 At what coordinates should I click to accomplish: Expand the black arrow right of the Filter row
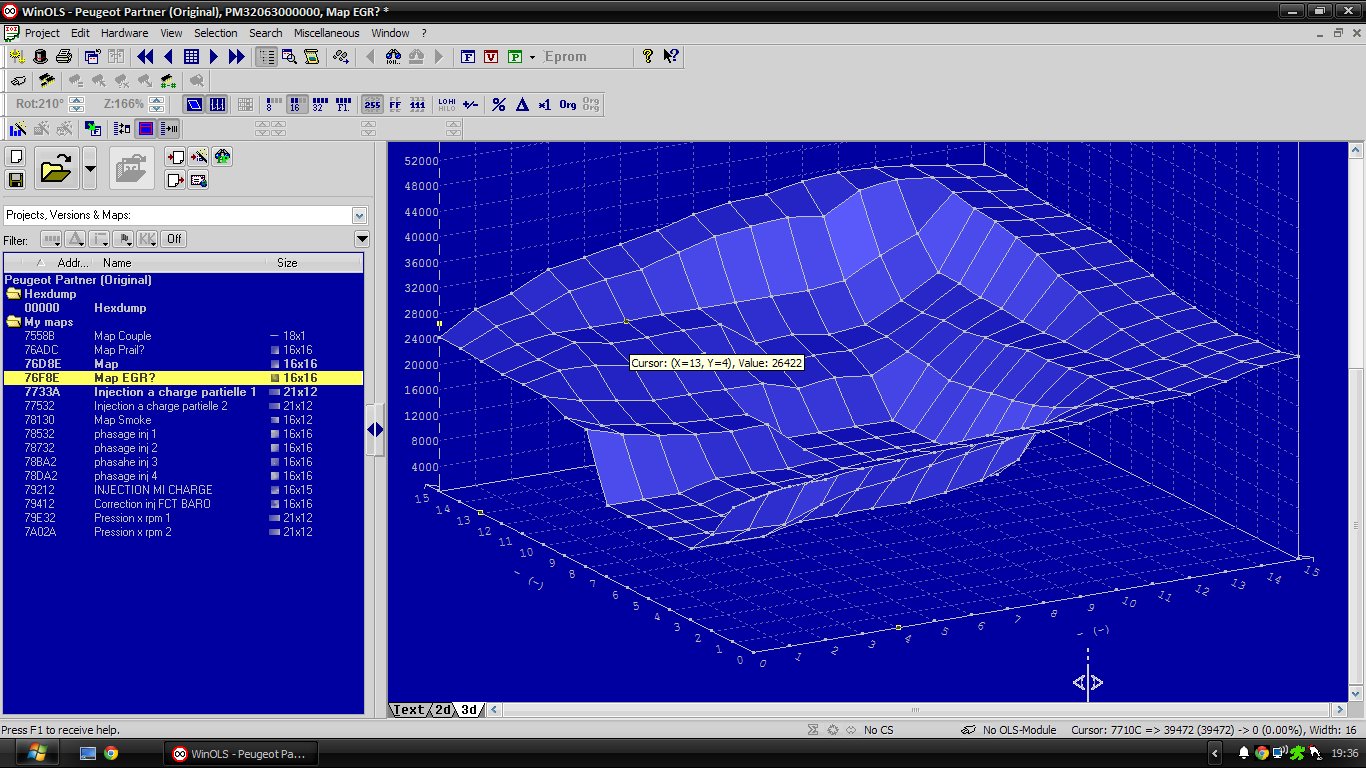pos(362,239)
